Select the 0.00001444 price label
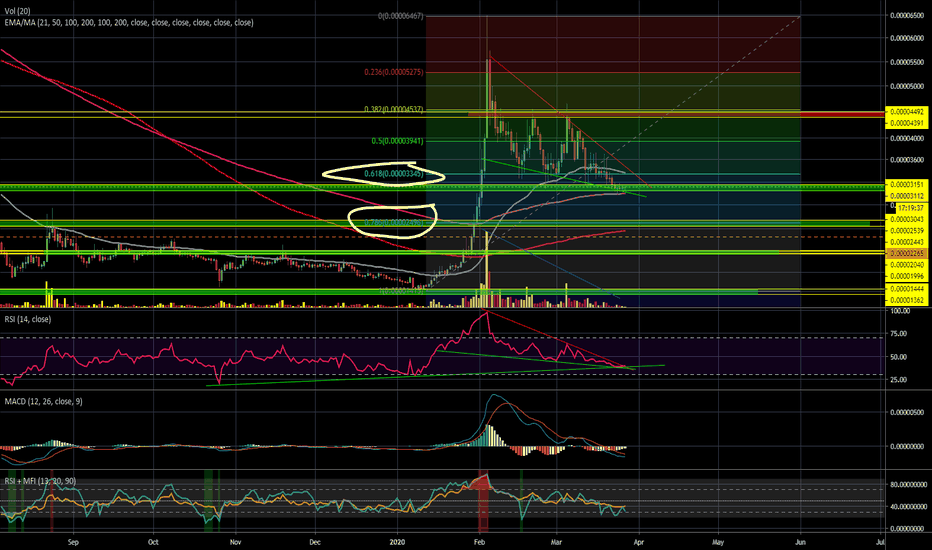The width and height of the screenshot is (932, 550). [907, 288]
